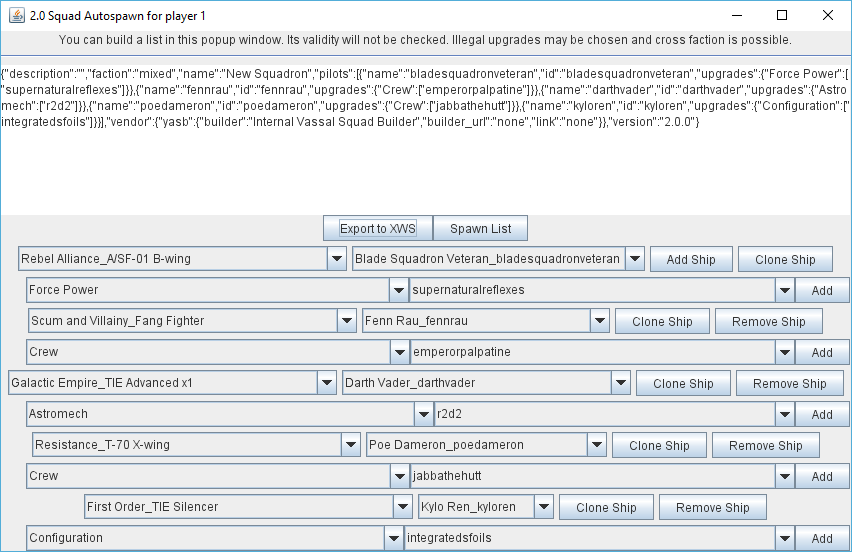Open the Crew type dropdown beside jabbathehutt
852x552 pixels.
[x=217, y=475]
